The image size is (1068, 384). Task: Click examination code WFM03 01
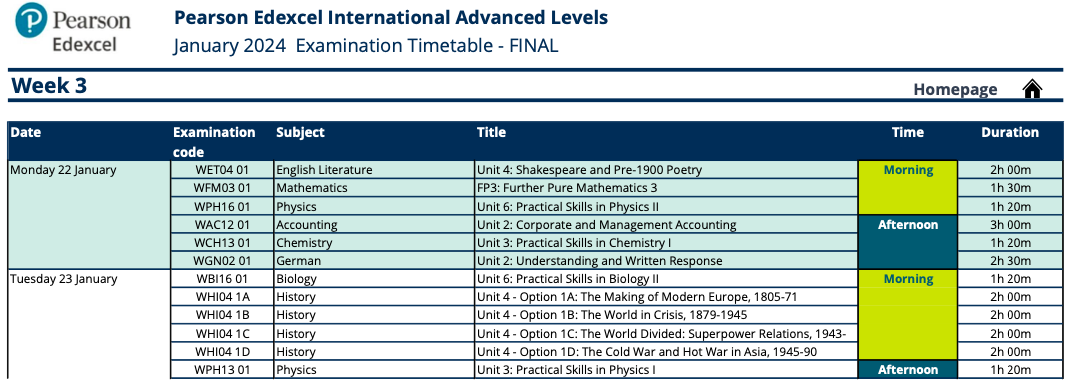[222, 188]
